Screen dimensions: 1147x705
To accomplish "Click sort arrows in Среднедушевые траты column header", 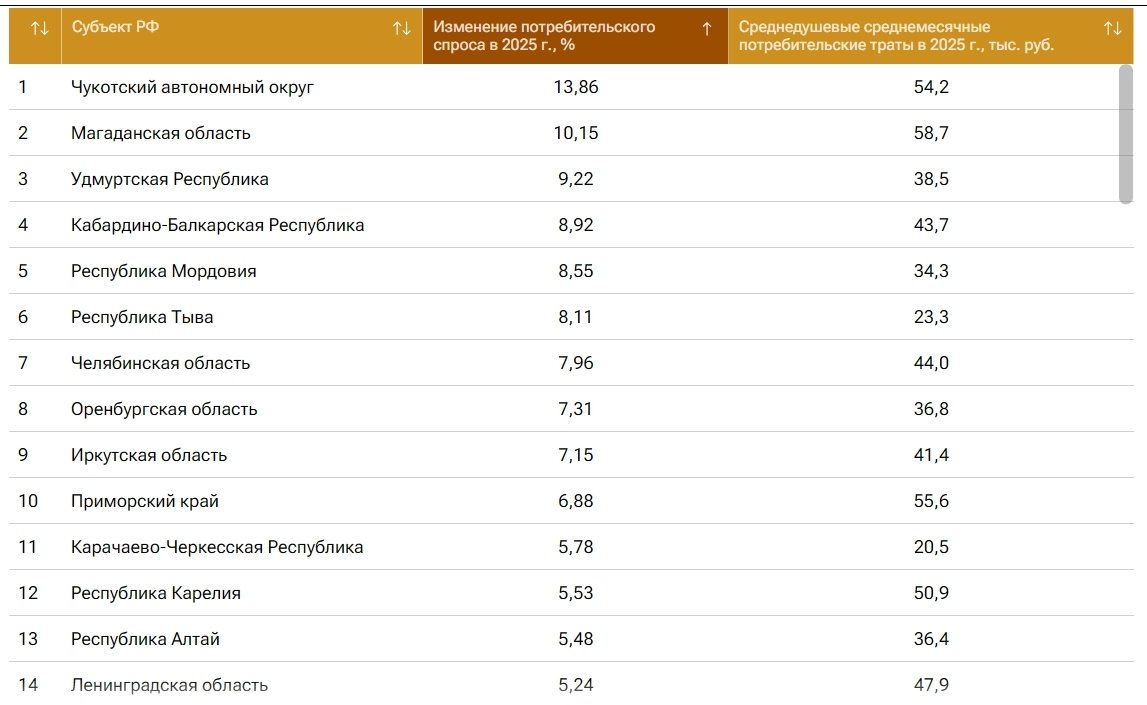I will (x=1112, y=29).
